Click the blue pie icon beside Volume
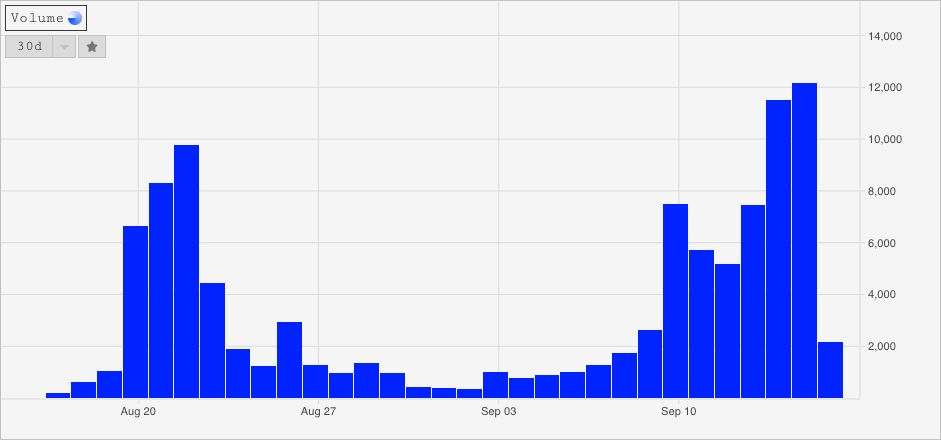The image size is (941, 440). point(74,19)
